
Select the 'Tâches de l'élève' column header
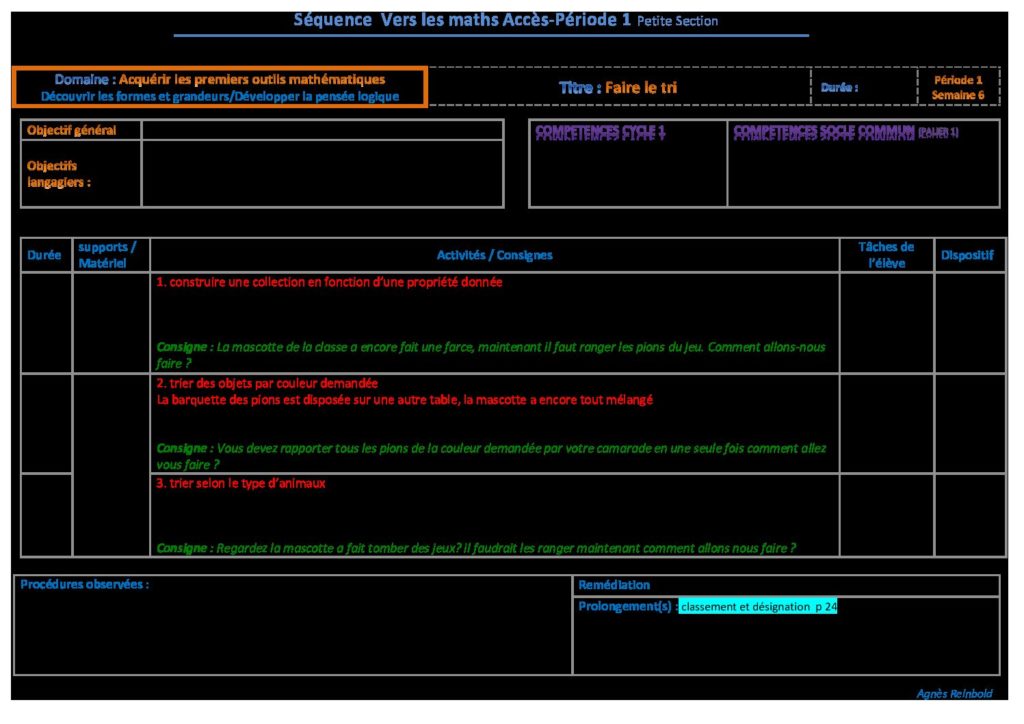point(886,255)
